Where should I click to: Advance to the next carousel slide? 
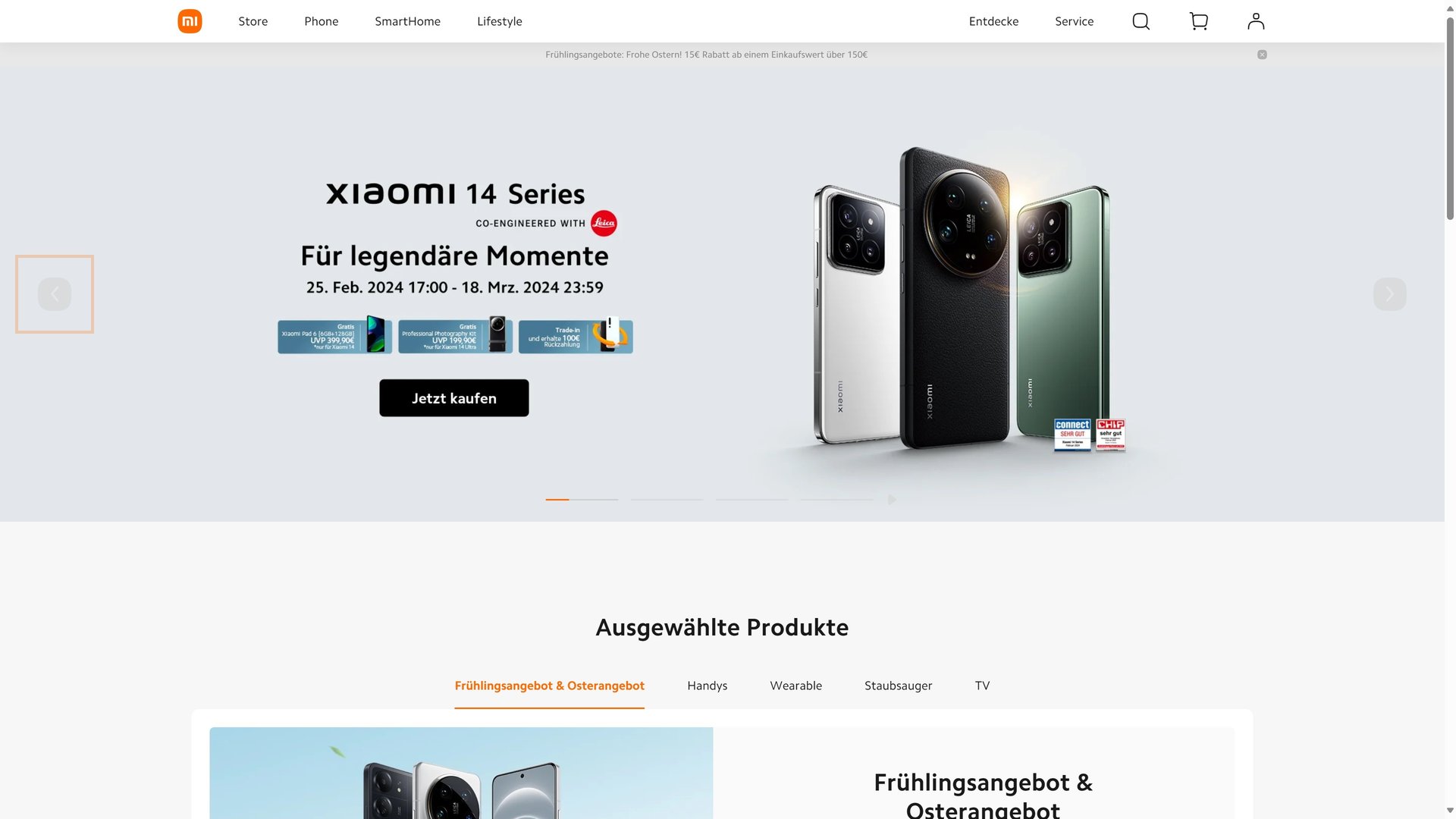coord(1389,294)
